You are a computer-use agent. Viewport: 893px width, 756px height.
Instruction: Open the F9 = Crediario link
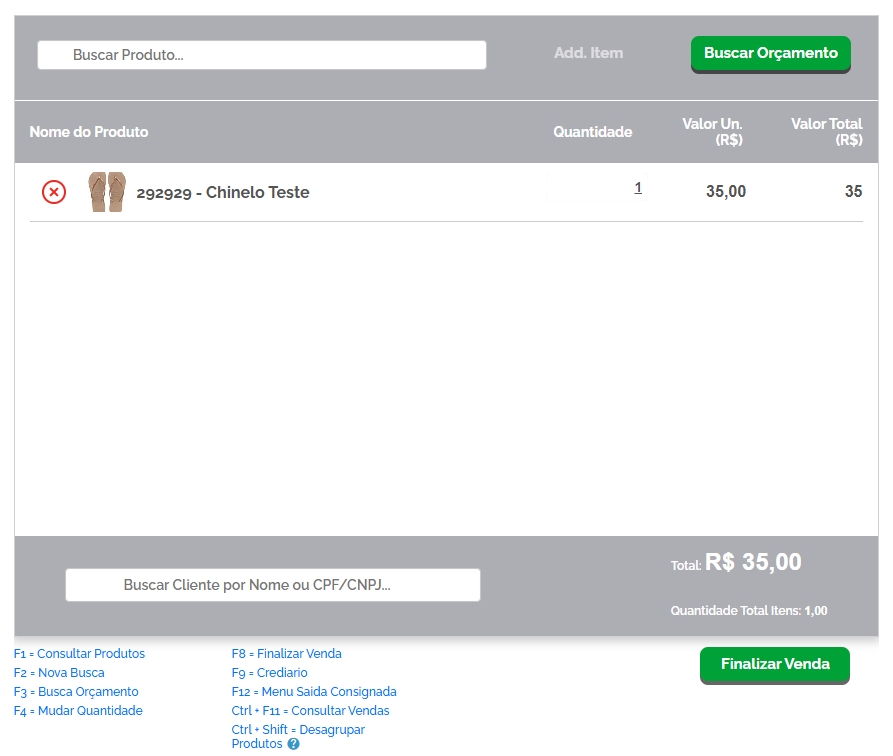pos(269,673)
